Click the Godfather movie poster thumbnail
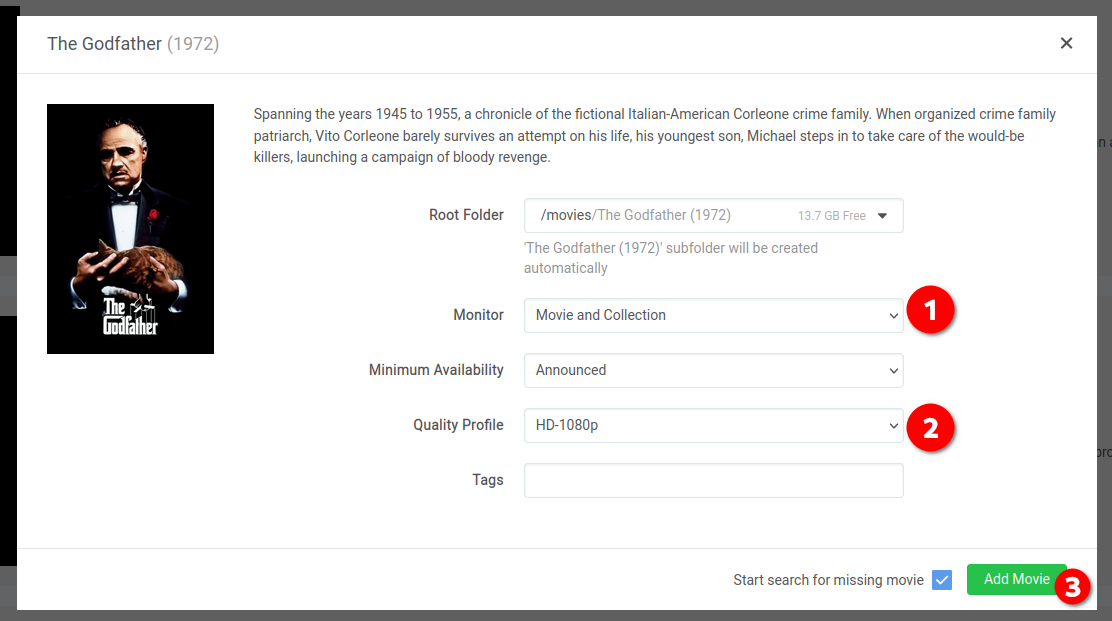 click(x=130, y=229)
